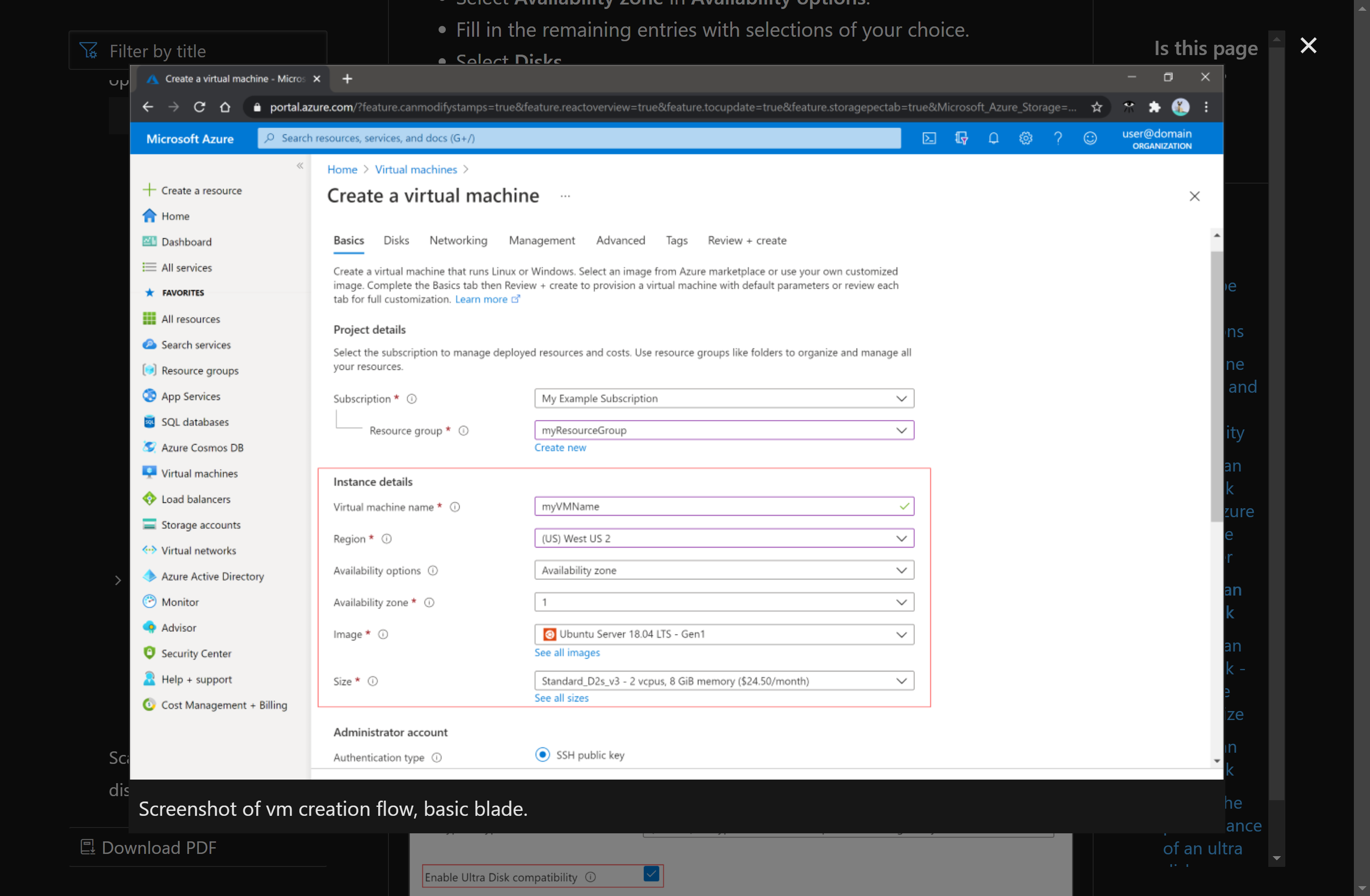1370x896 pixels.
Task: Open the Directory and subscription filter icon
Action: click(961, 138)
